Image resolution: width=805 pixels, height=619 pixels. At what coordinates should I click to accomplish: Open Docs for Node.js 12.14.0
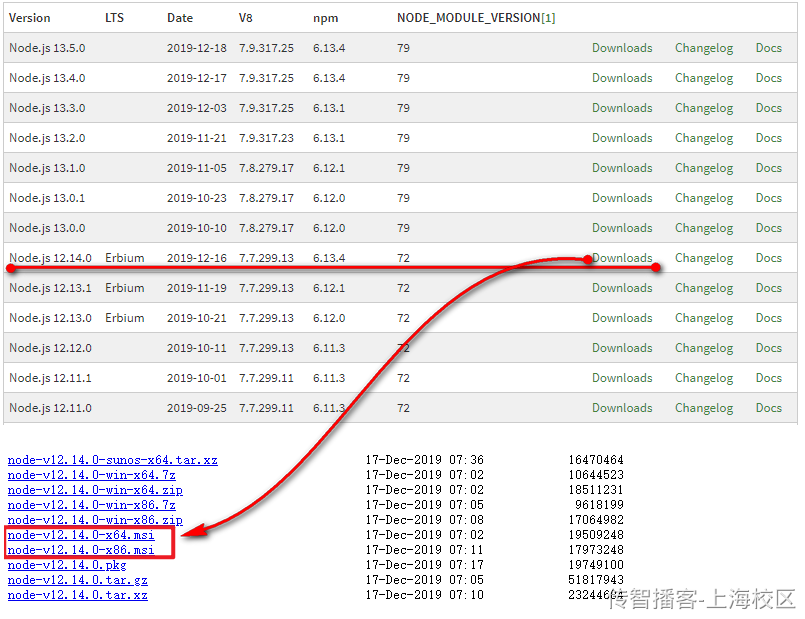pyautogui.click(x=769, y=258)
